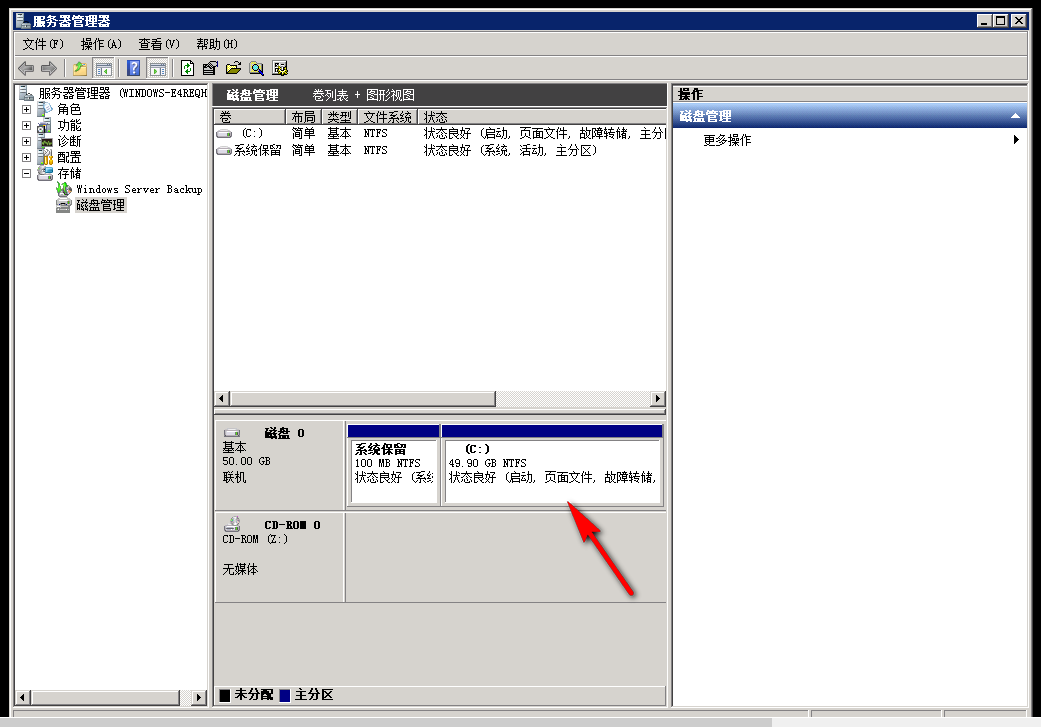
Task: Expand 更多操作 submenu arrow
Action: [x=1016, y=140]
